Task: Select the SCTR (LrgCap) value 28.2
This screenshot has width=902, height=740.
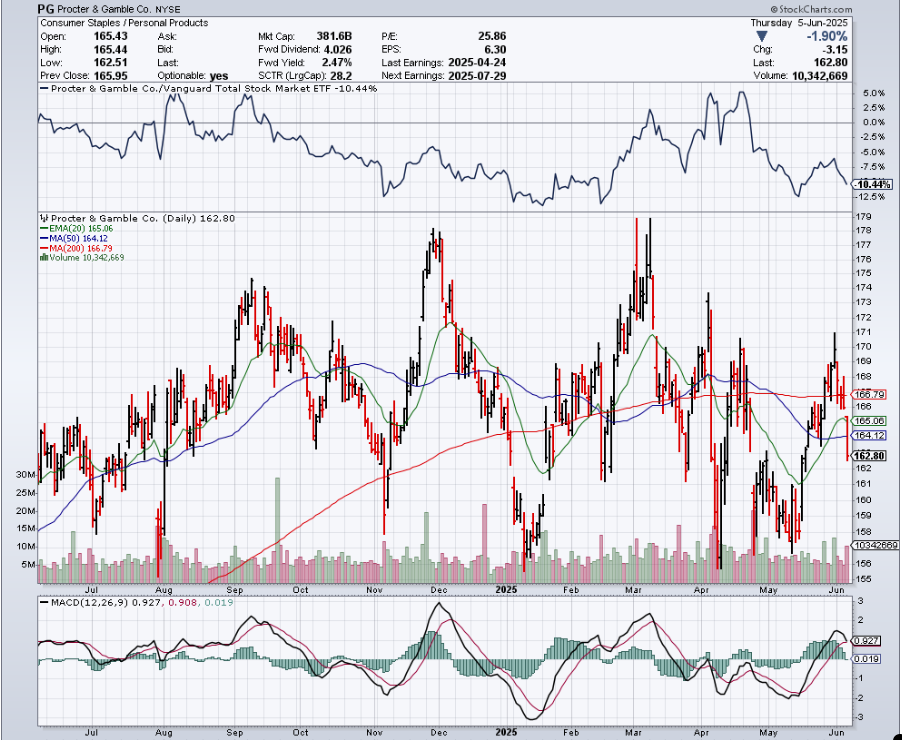Action: point(343,76)
